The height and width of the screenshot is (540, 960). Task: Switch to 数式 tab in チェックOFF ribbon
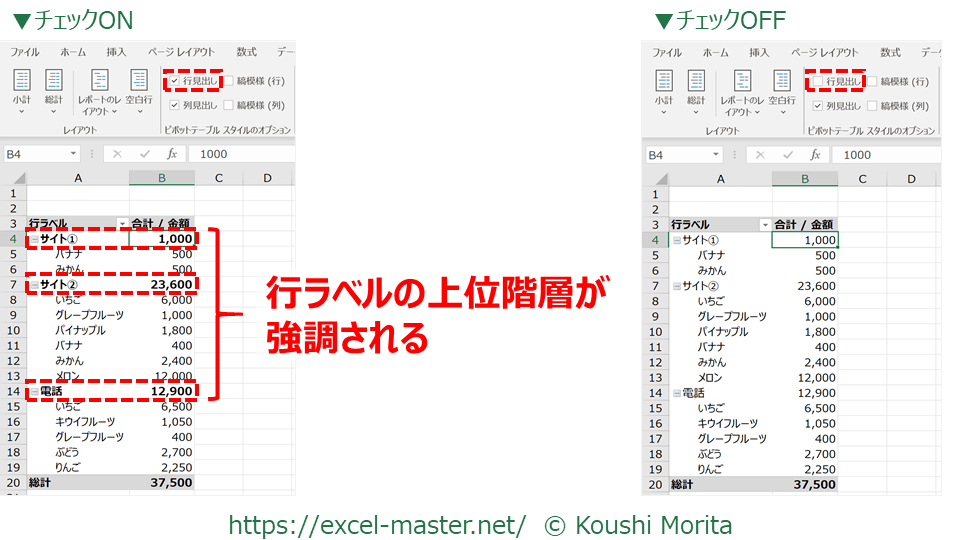pos(890,52)
